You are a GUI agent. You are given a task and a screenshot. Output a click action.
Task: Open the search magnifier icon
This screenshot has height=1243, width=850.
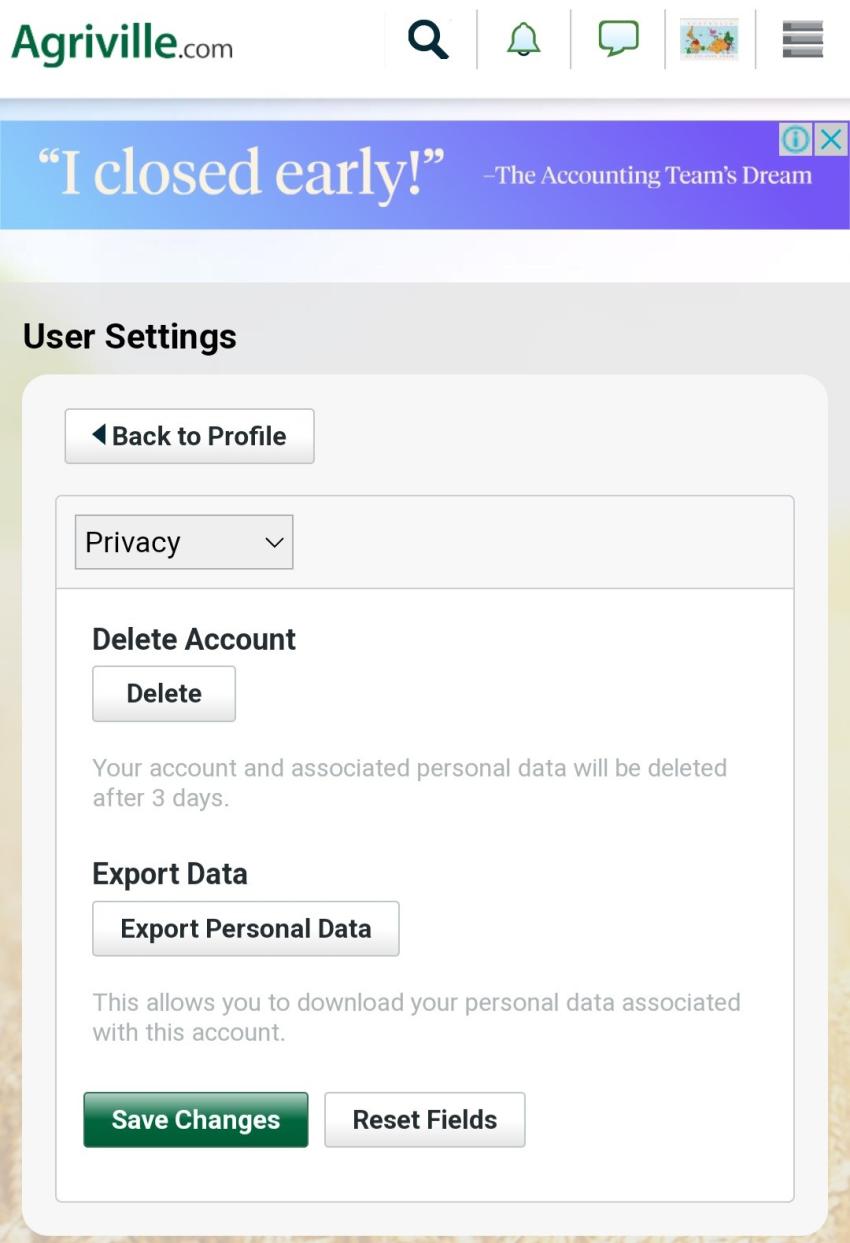[x=428, y=41]
